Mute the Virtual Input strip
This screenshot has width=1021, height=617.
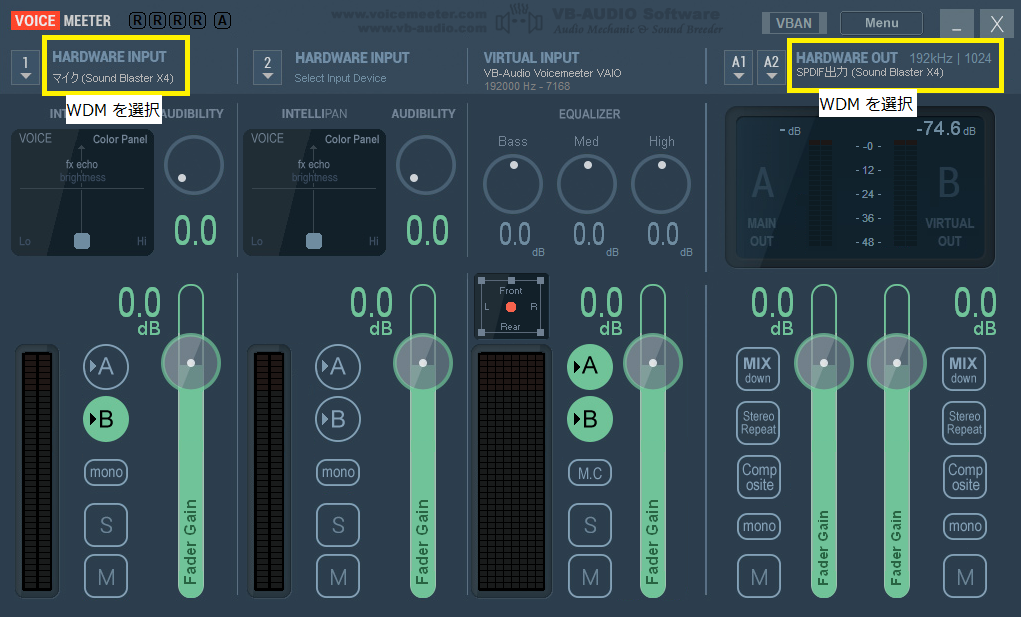coord(589,576)
